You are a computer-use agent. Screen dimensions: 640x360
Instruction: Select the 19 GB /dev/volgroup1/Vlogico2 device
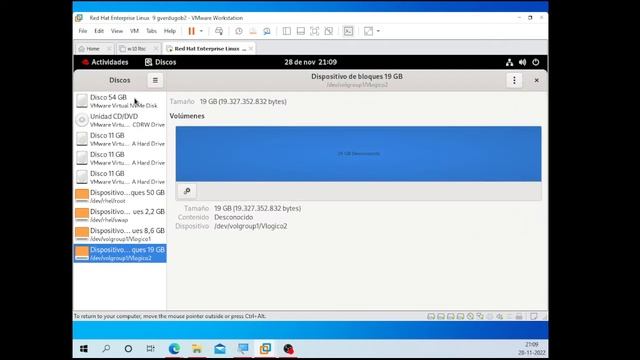(x=120, y=253)
